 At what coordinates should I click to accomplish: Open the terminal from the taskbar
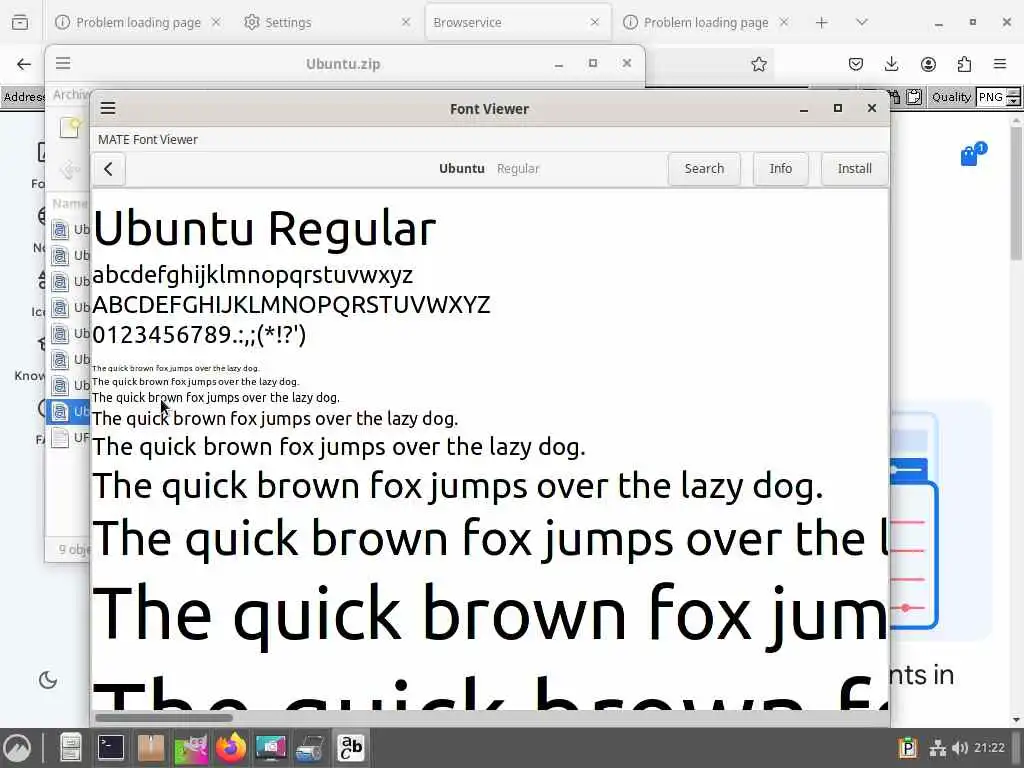(110, 748)
